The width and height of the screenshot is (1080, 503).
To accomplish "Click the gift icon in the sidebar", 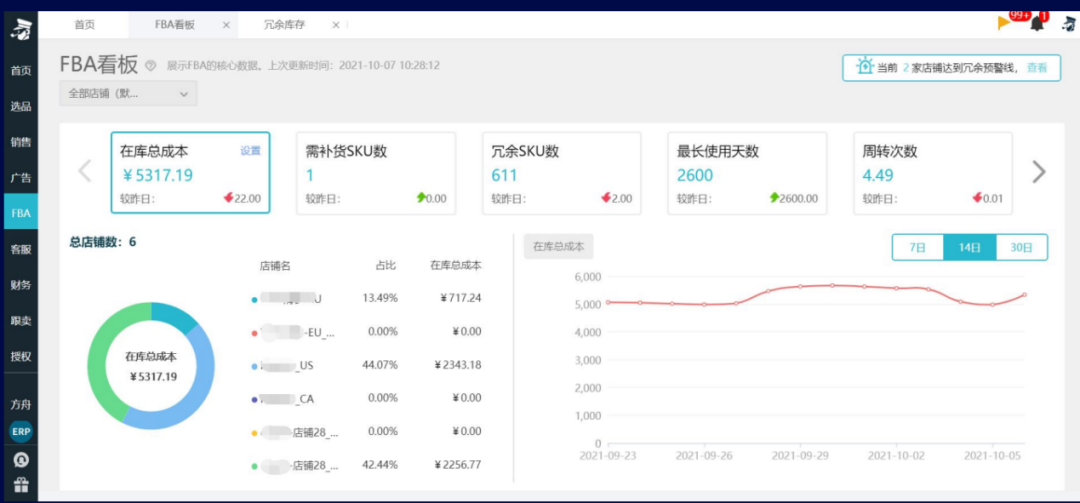I will 20,486.
